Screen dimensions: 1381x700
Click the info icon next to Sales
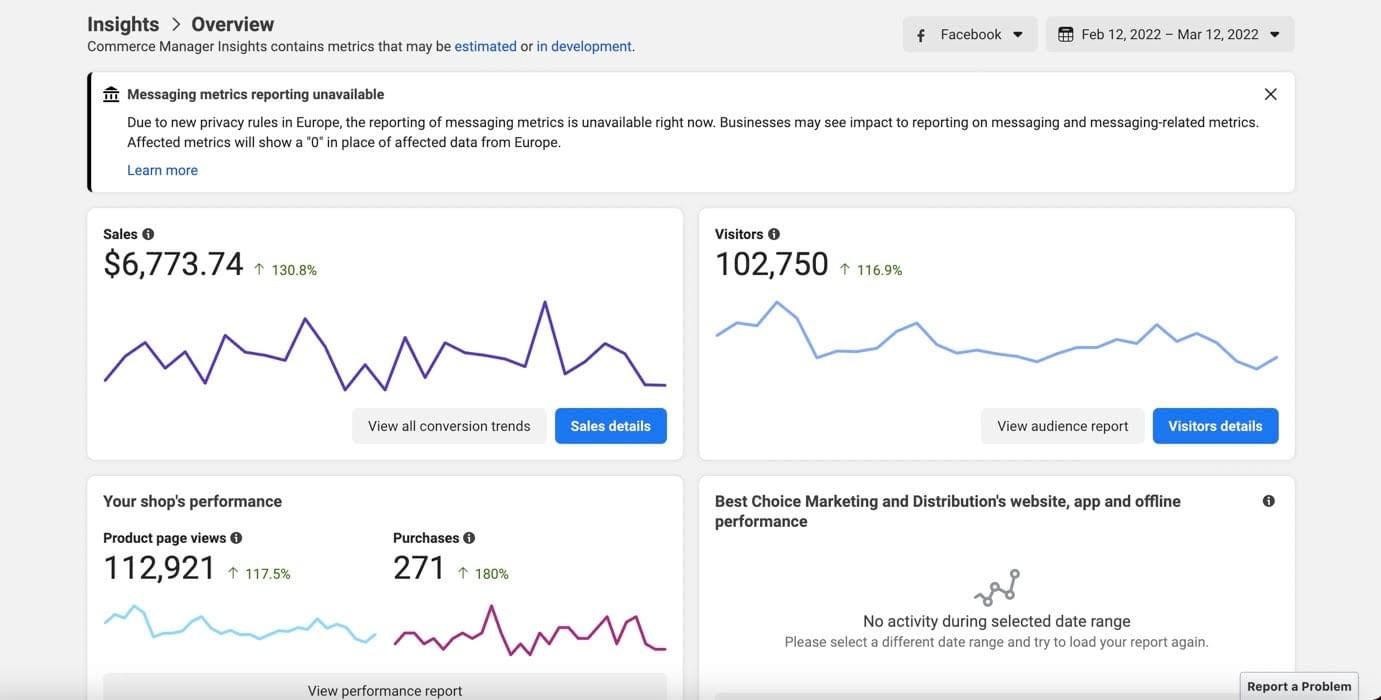[x=148, y=234]
